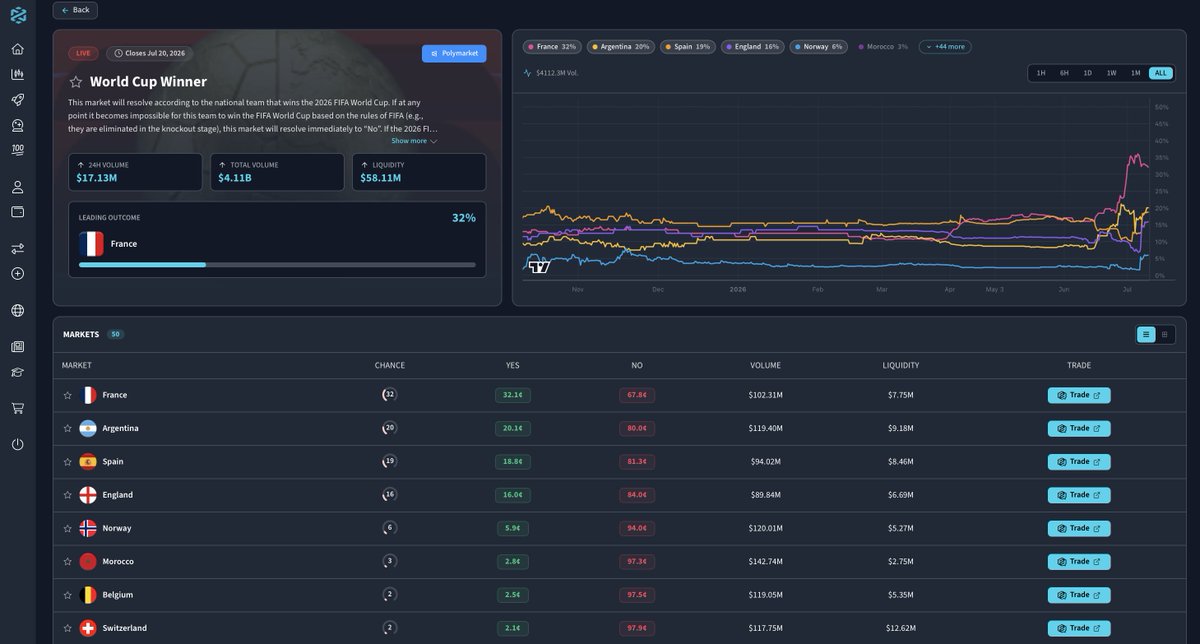The width and height of the screenshot is (1200, 644).
Task: Click Trade button for Argentina
Action: pyautogui.click(x=1079, y=428)
